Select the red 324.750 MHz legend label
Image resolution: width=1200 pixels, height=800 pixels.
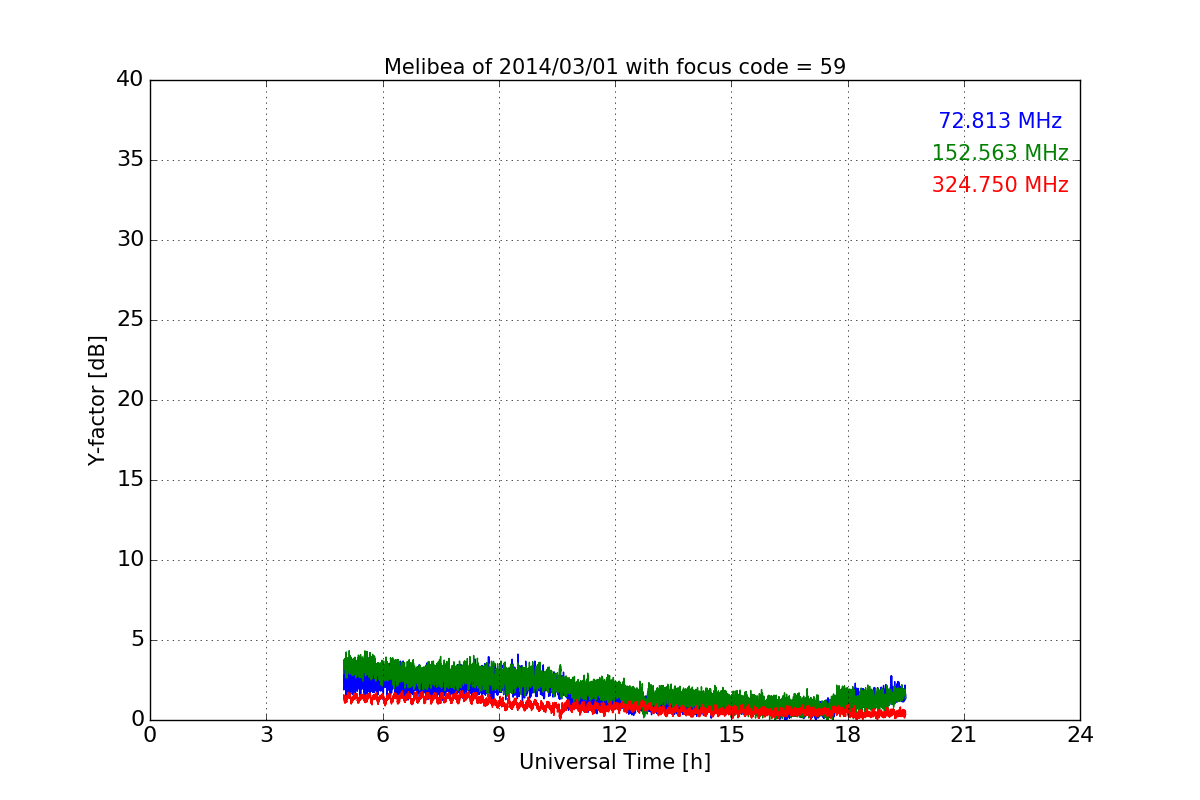pos(1000,185)
